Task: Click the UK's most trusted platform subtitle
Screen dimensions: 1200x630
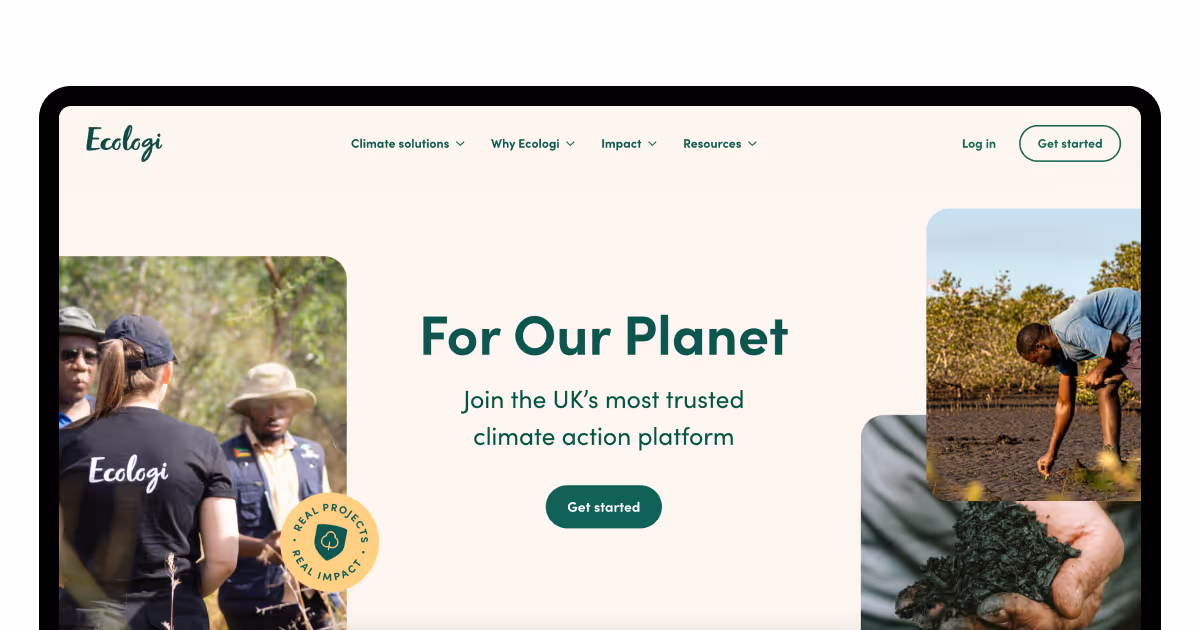Action: coord(604,418)
